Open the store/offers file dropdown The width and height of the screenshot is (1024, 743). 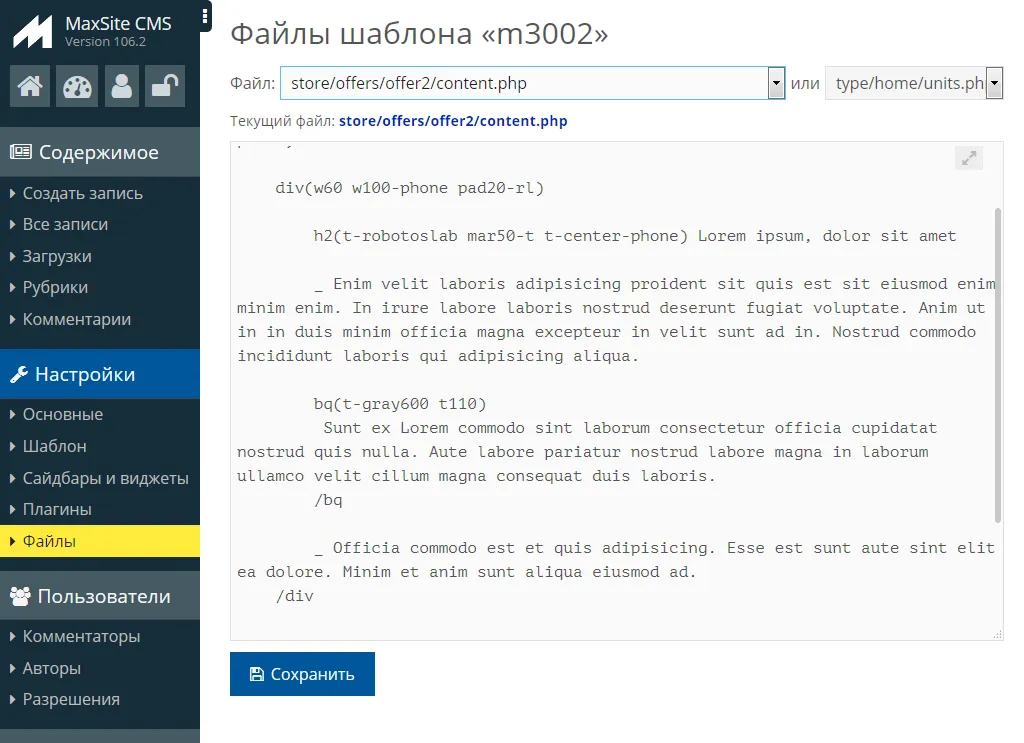click(x=532, y=83)
